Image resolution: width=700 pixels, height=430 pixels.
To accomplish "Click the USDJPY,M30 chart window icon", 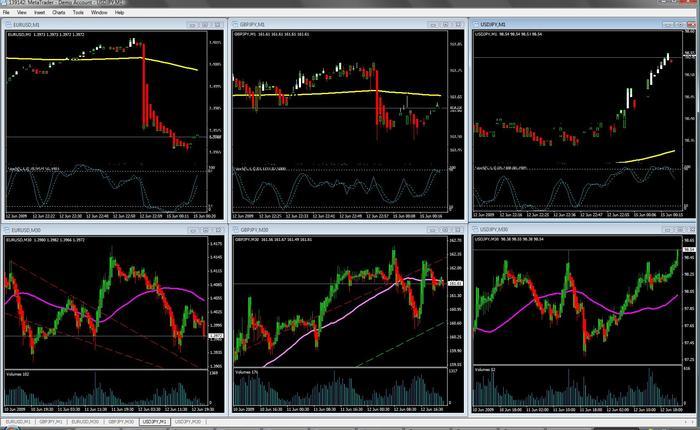I will 476,230.
